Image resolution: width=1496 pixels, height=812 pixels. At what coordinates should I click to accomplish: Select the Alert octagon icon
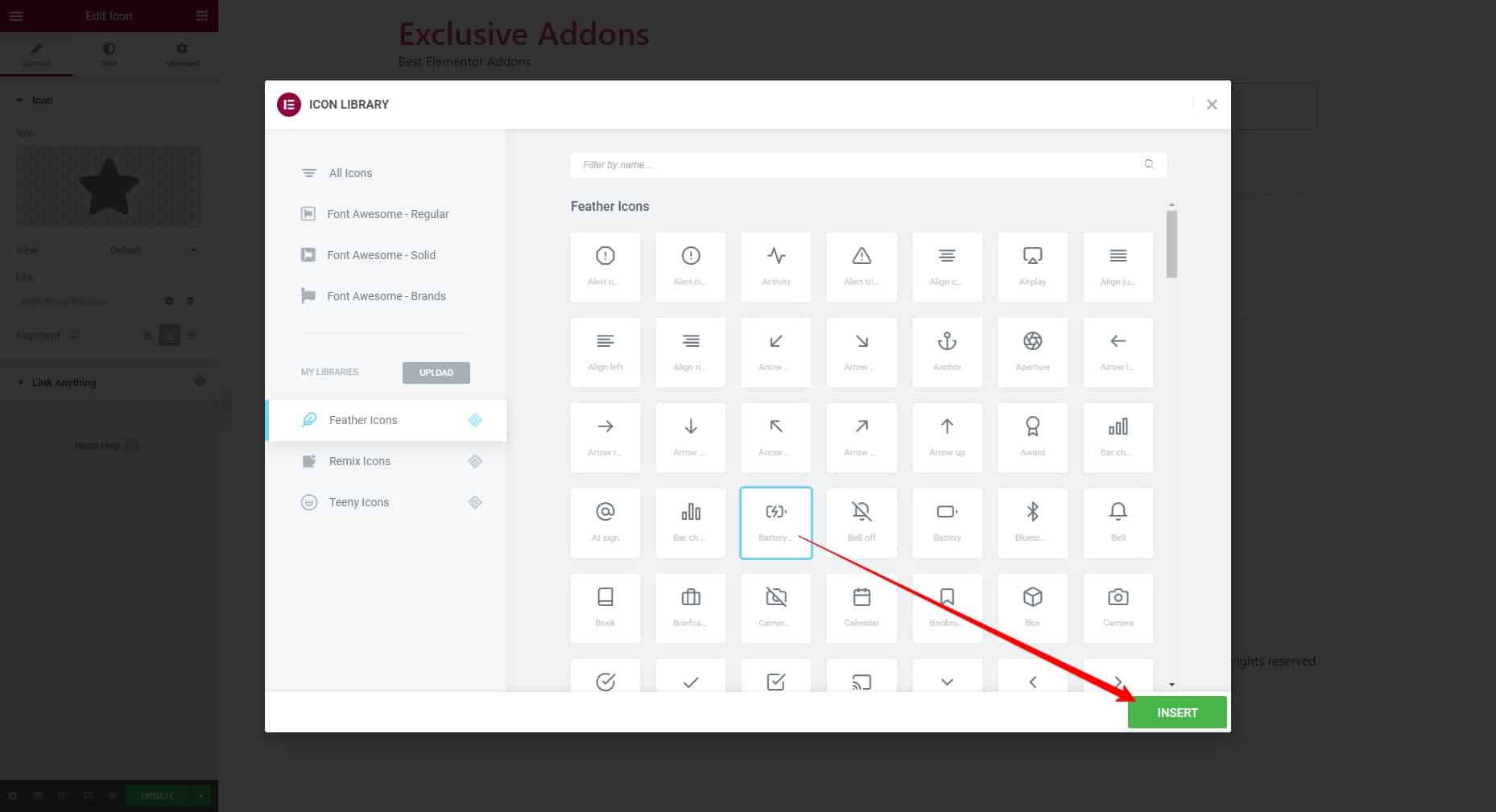coord(605,267)
